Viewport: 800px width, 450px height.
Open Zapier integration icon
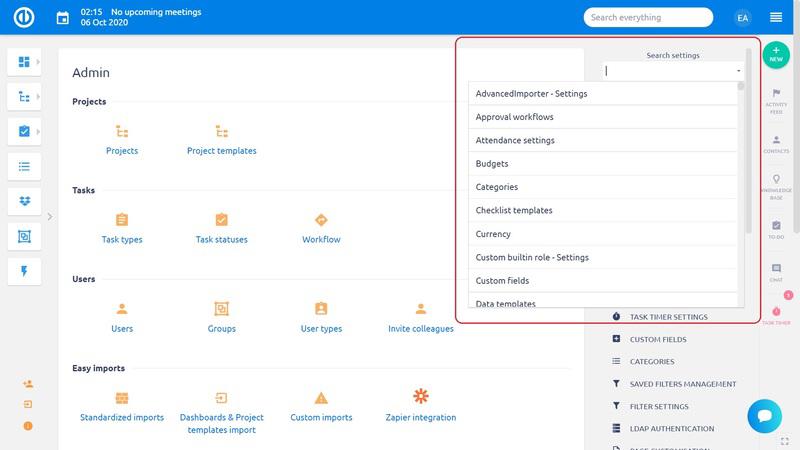[x=421, y=398]
